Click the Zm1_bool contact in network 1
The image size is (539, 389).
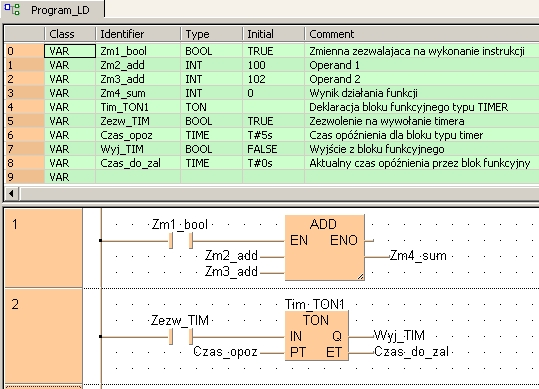tap(181, 241)
